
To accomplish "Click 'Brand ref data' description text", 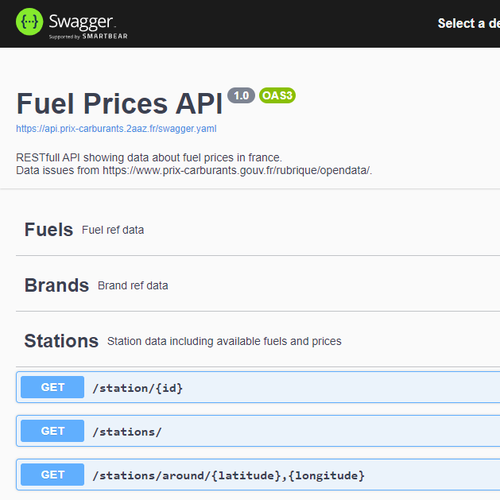I will click(x=133, y=286).
